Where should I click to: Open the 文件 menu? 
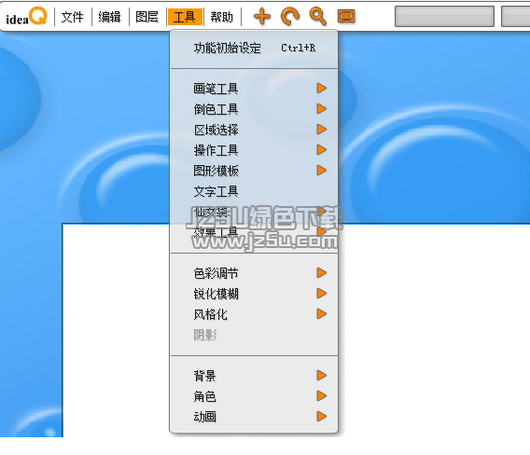72,17
